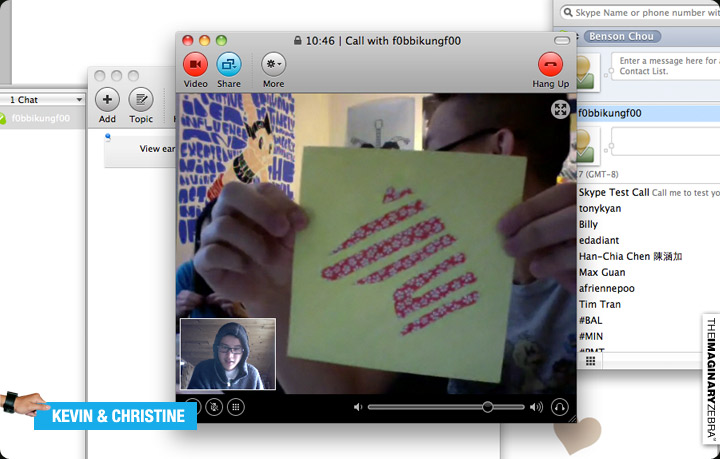This screenshot has width=720, height=459.
Task: Enter full screen video mode
Action: (560, 110)
